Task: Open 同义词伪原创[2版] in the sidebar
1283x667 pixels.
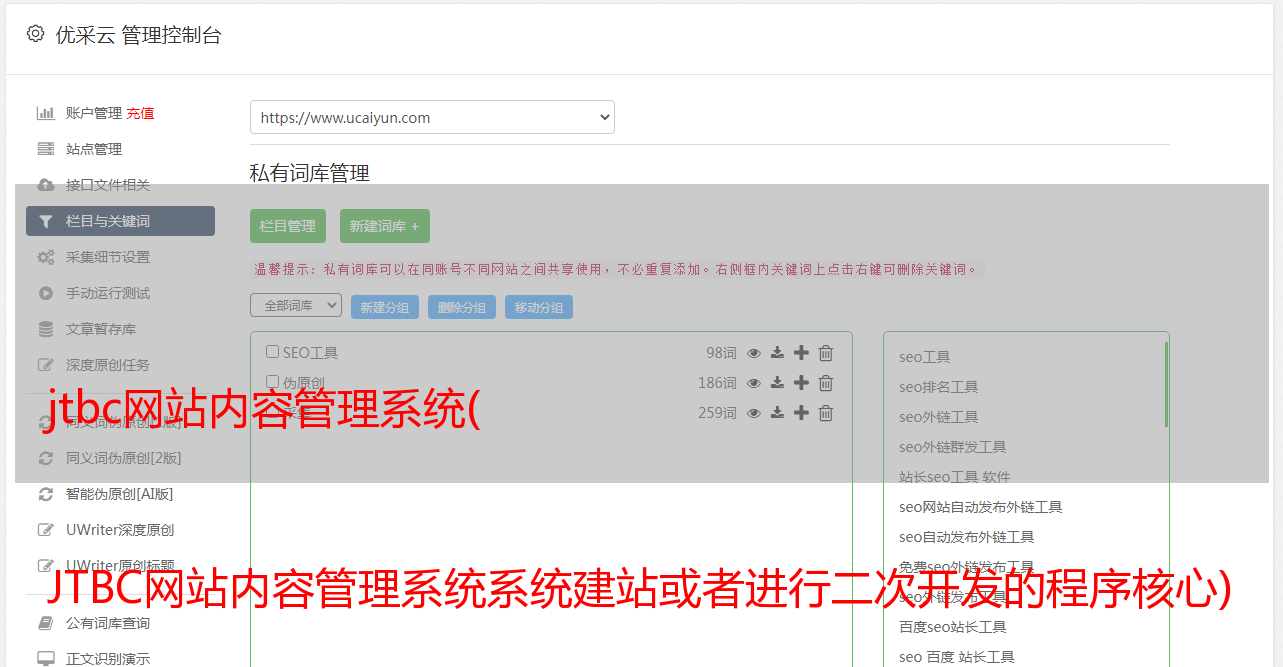Action: tap(124, 458)
